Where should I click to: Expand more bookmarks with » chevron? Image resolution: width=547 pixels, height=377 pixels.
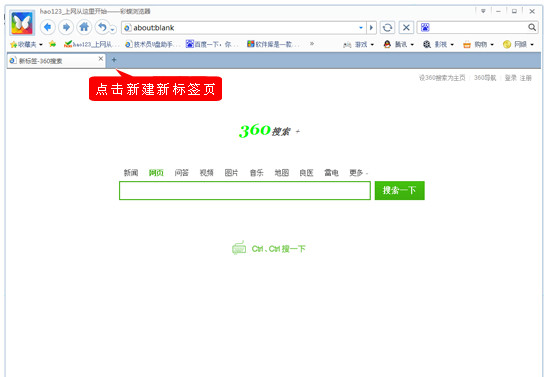pos(312,44)
